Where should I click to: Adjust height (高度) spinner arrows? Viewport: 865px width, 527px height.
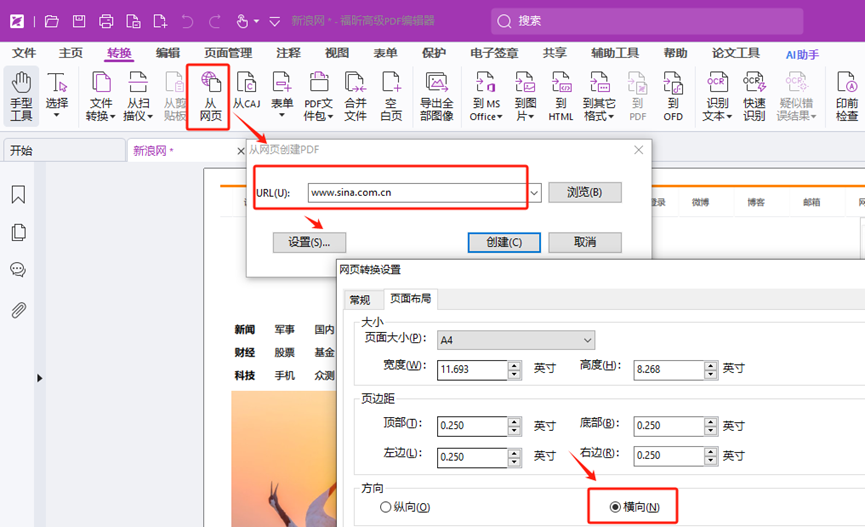[711, 370]
